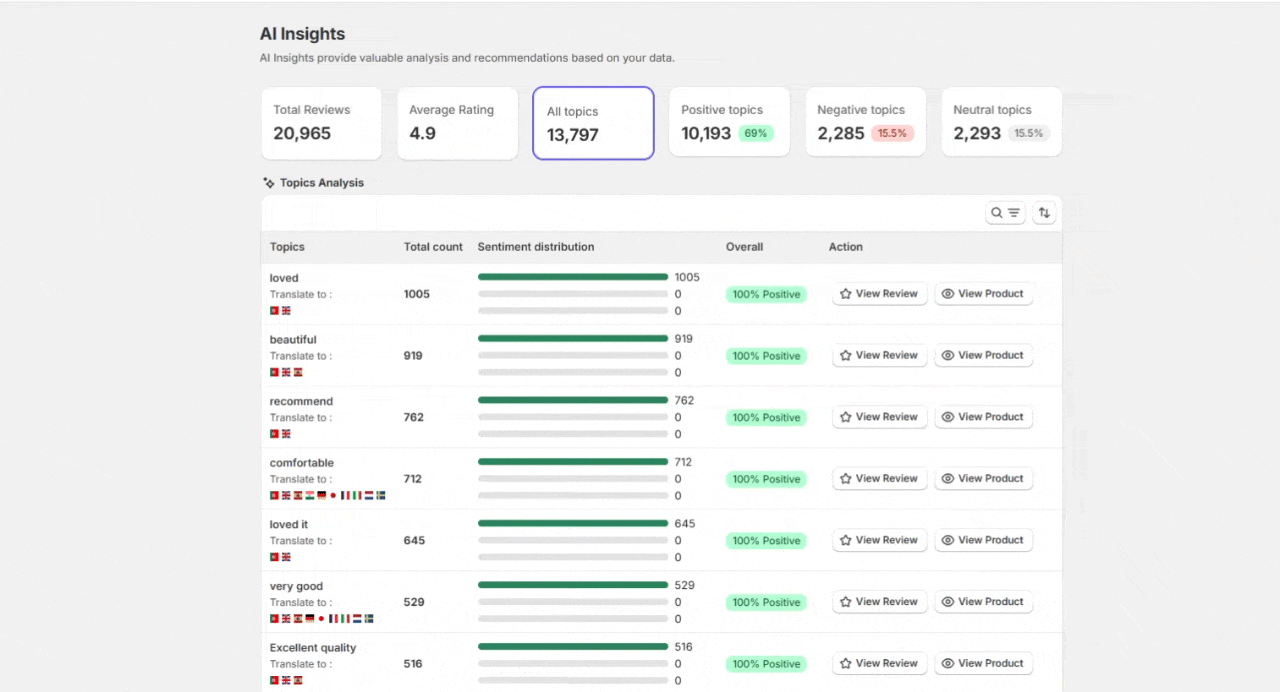The width and height of the screenshot is (1280, 692).
Task: Click the 'Total count' column header
Action: 433,247
